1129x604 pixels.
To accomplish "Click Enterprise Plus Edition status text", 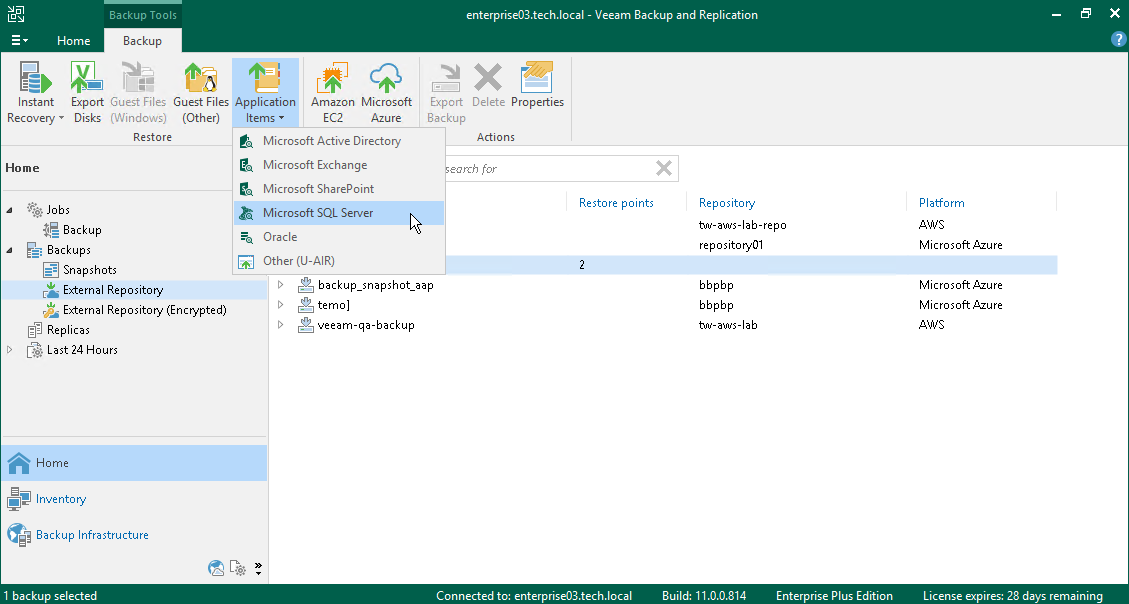I will [x=834, y=596].
